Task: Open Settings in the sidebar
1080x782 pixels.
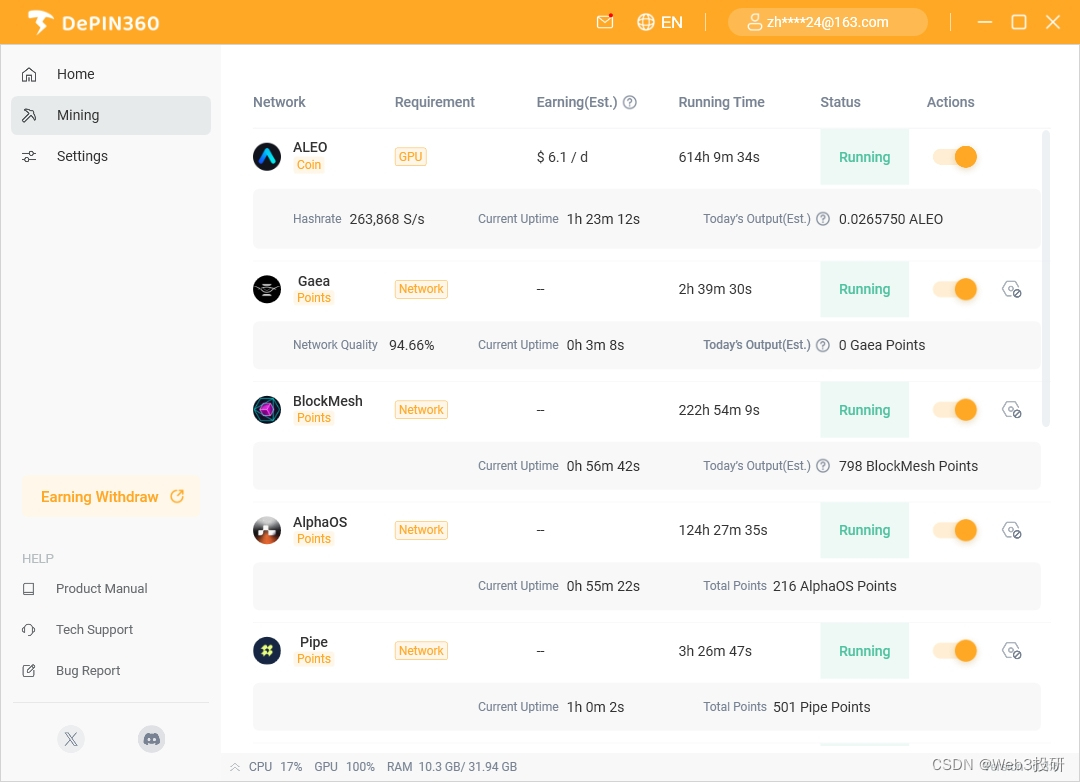Action: point(82,156)
